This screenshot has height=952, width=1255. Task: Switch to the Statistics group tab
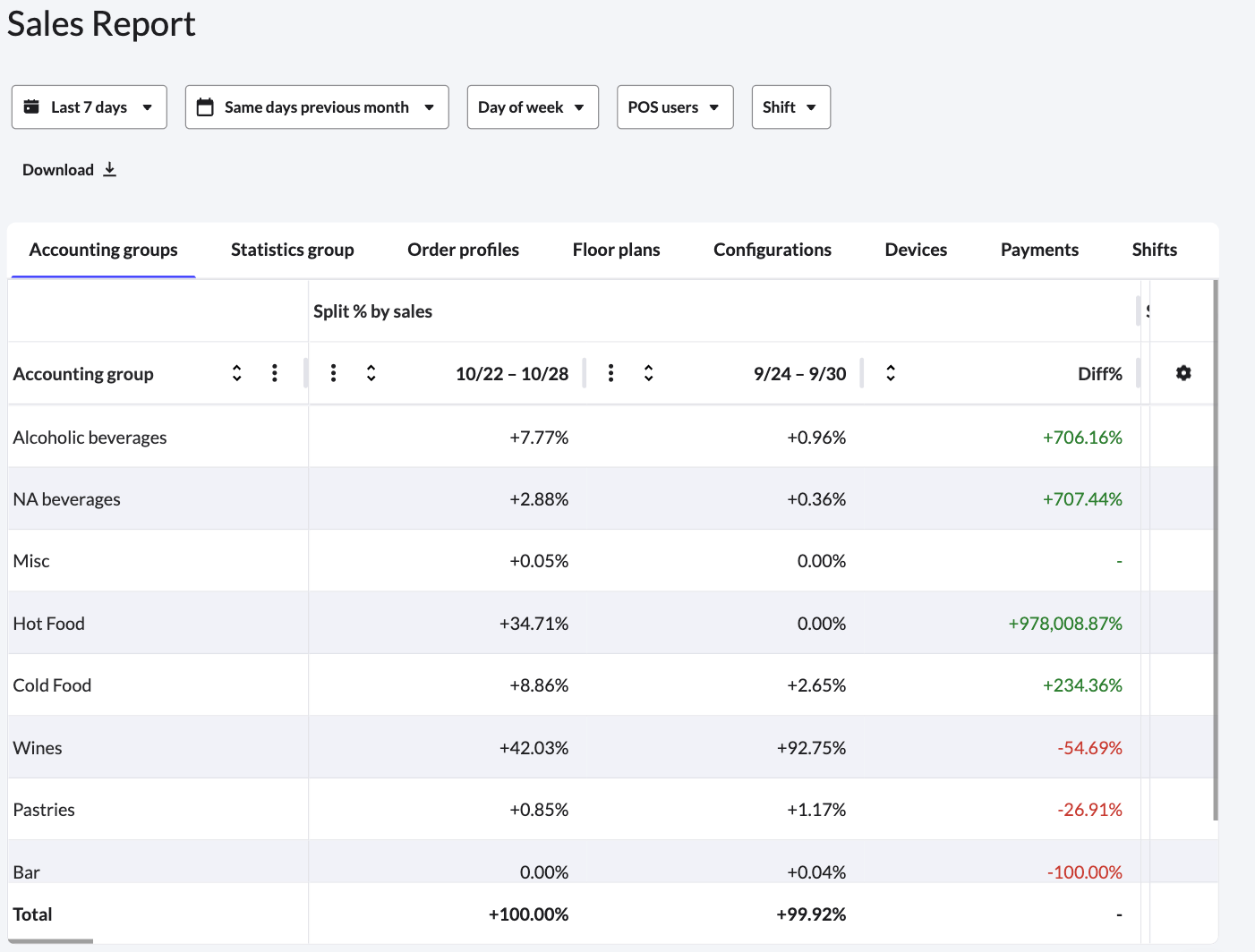pos(292,250)
